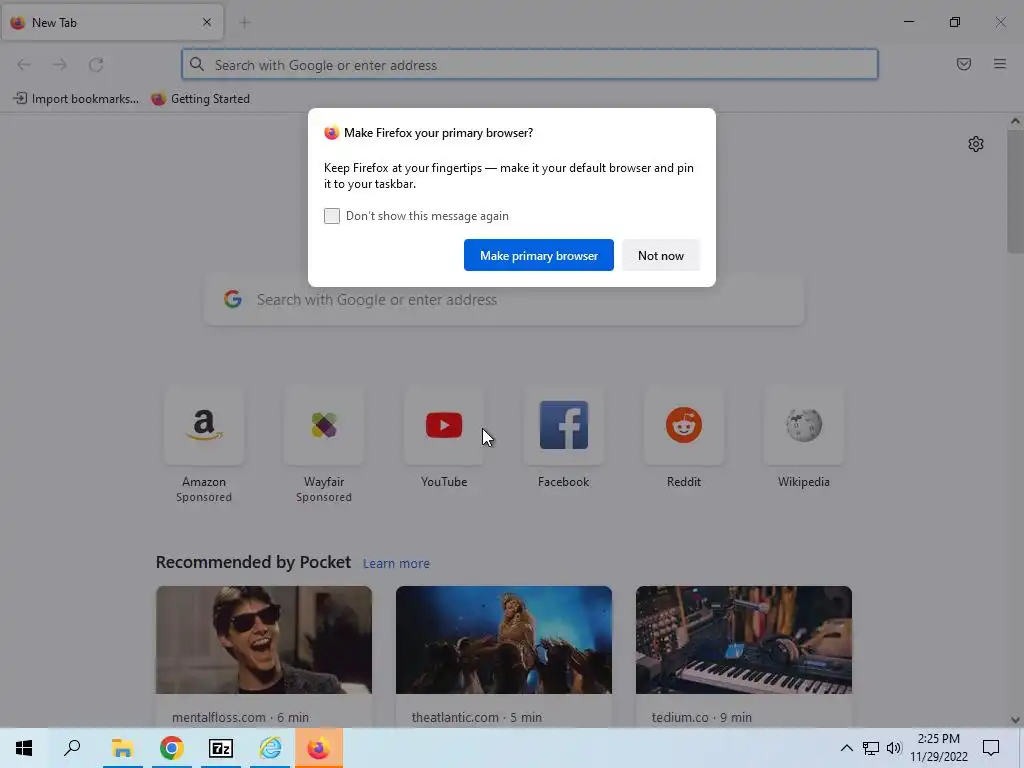The width and height of the screenshot is (1024, 768).
Task: Launch Google Chrome from taskbar
Action: click(172, 748)
